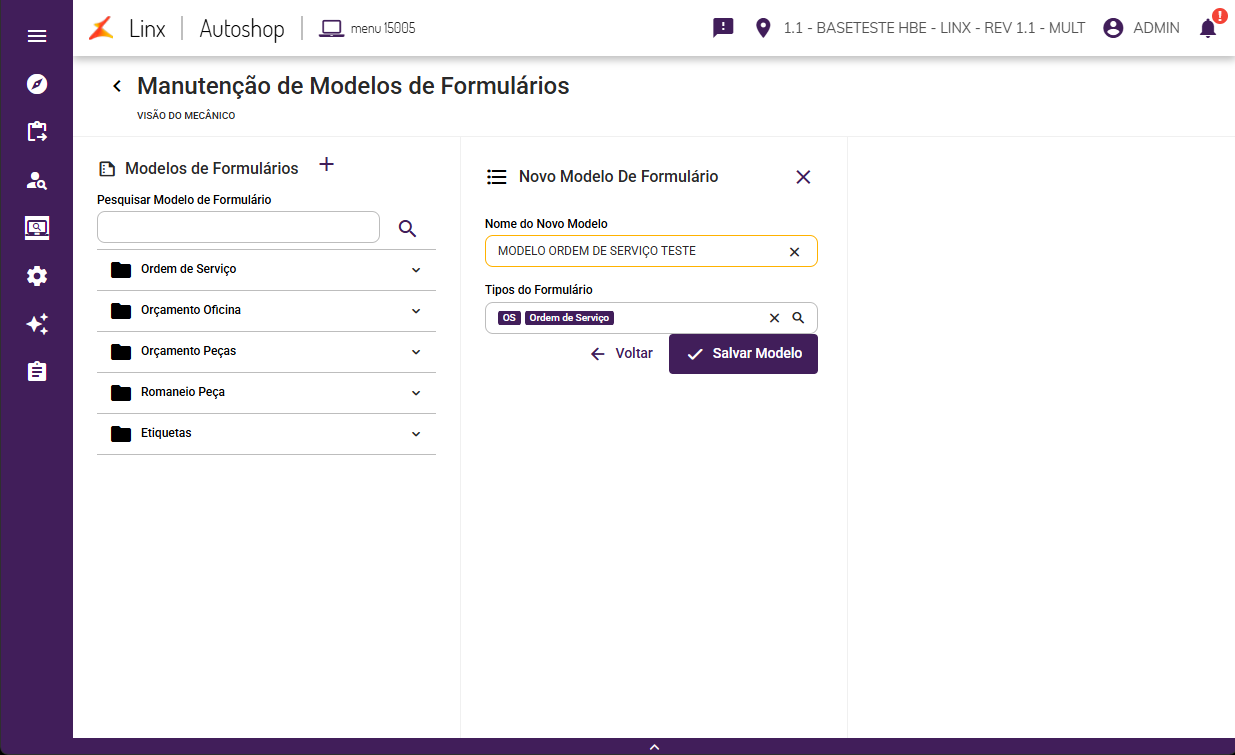Click the ADMIN username label
Image resolution: width=1235 pixels, height=755 pixels.
1156,28
